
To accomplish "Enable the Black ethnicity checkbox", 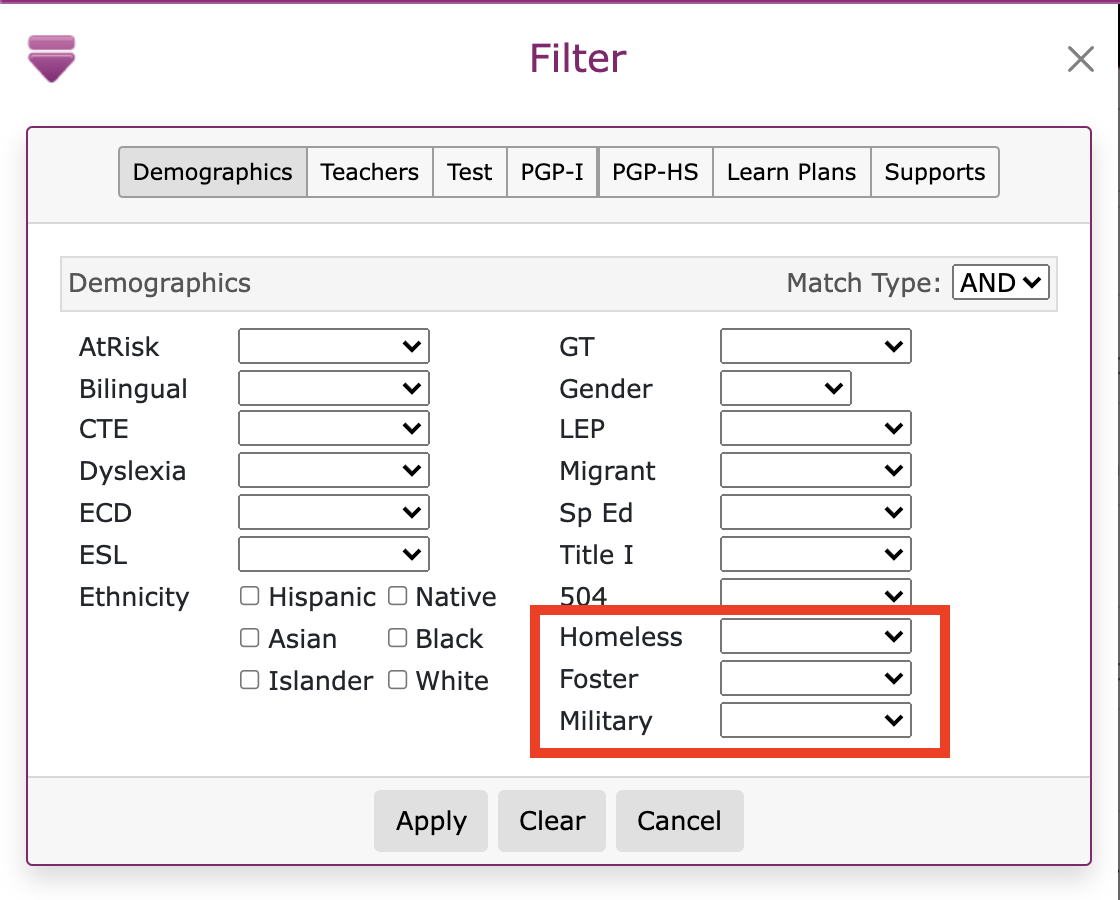I will (398, 639).
